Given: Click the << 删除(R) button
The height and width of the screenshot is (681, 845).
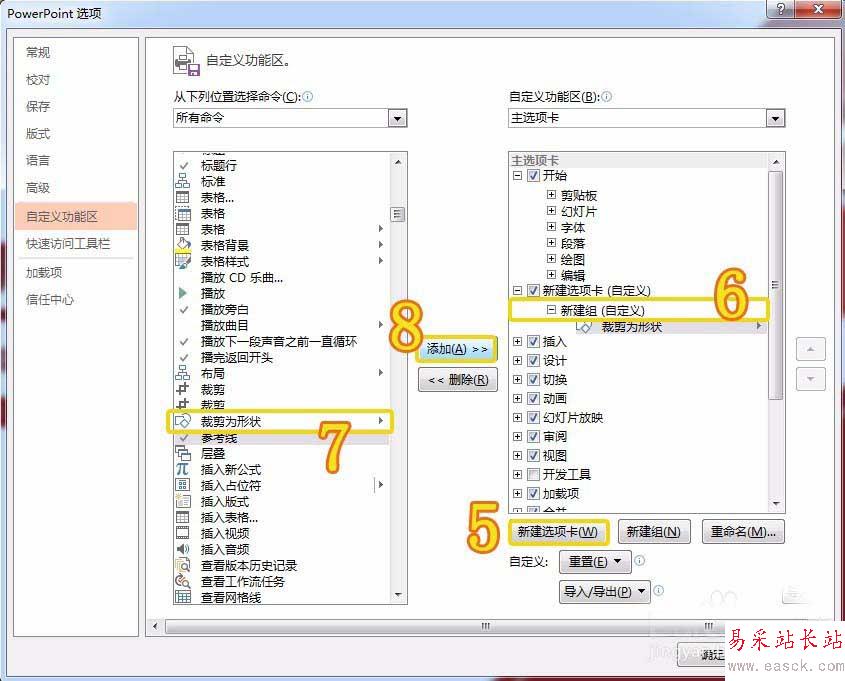Looking at the screenshot, I should pyautogui.click(x=458, y=380).
